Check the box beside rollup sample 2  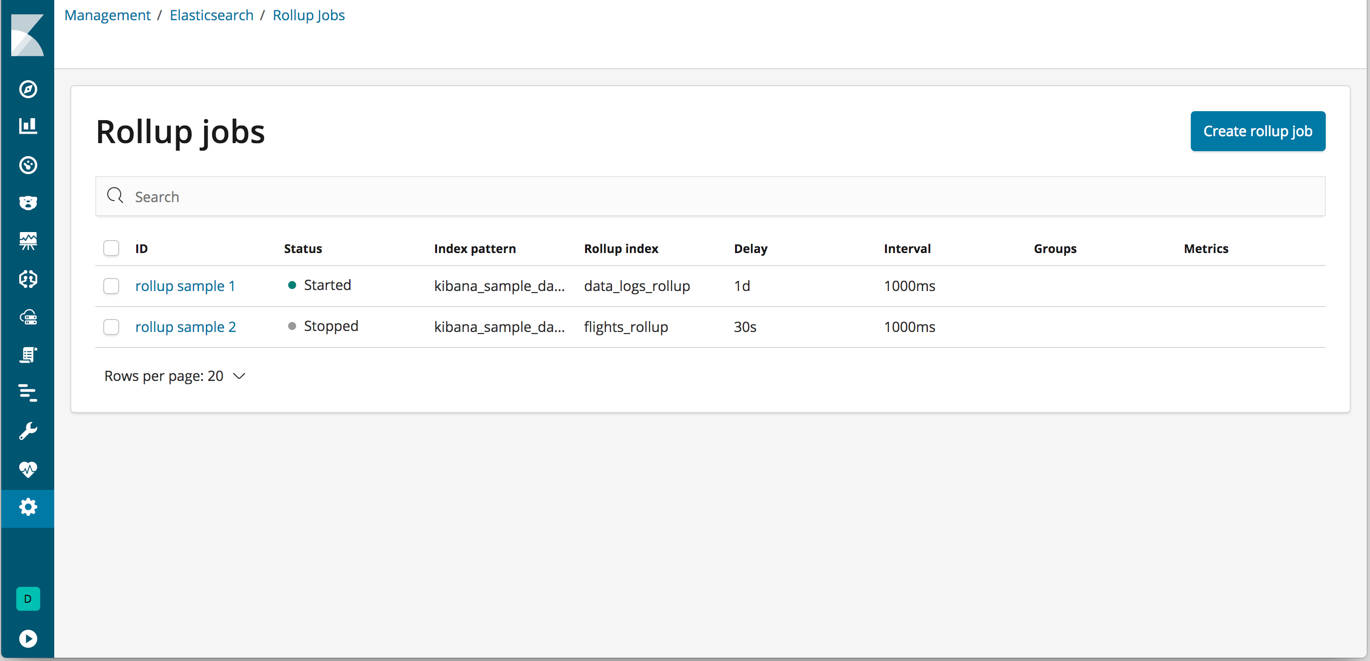(111, 327)
